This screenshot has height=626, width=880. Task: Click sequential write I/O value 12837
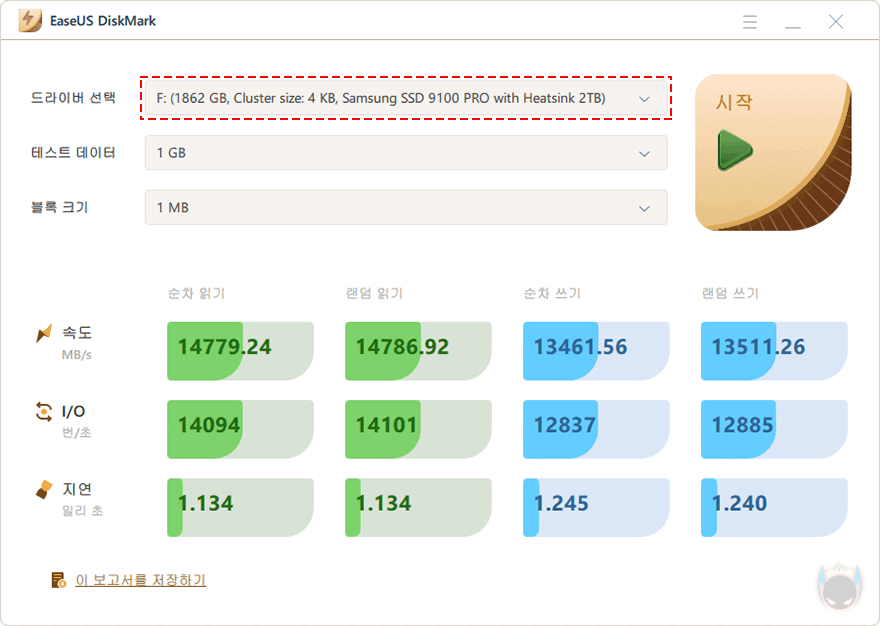(565, 425)
